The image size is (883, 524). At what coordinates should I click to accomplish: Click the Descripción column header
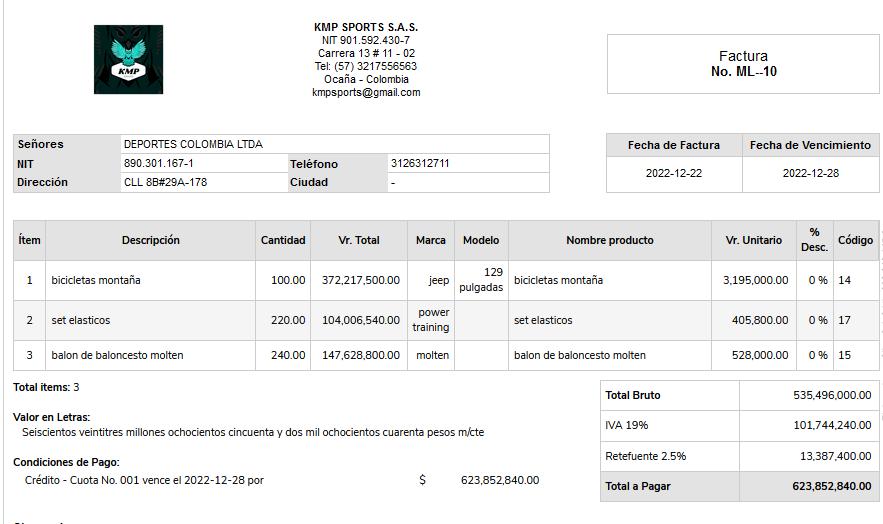tap(151, 240)
